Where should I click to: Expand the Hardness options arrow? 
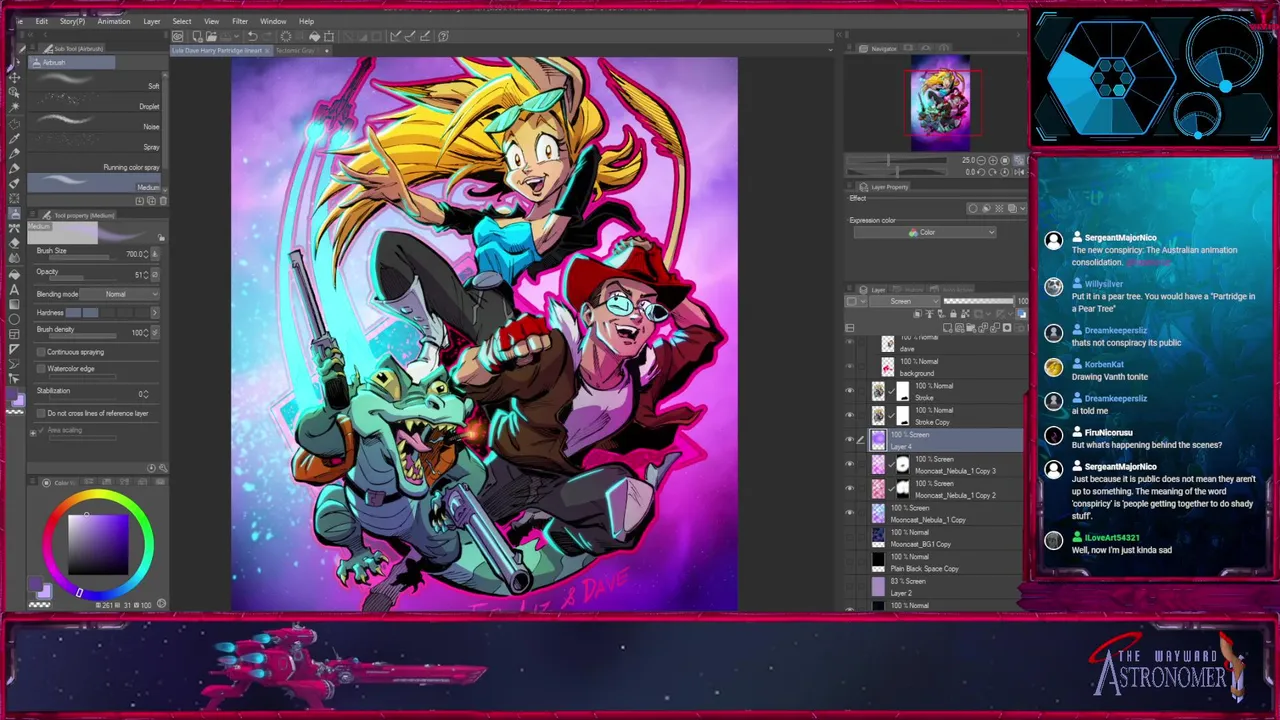coord(154,313)
